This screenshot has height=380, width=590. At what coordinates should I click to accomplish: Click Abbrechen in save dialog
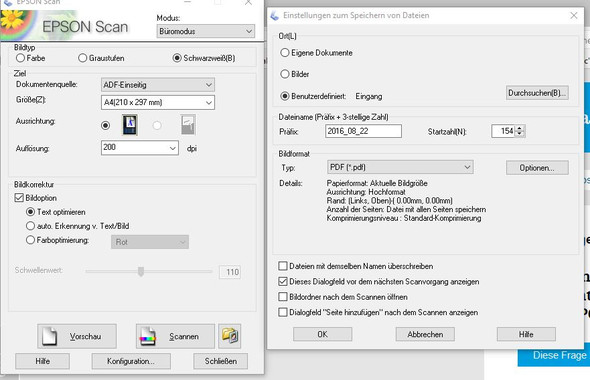point(425,334)
